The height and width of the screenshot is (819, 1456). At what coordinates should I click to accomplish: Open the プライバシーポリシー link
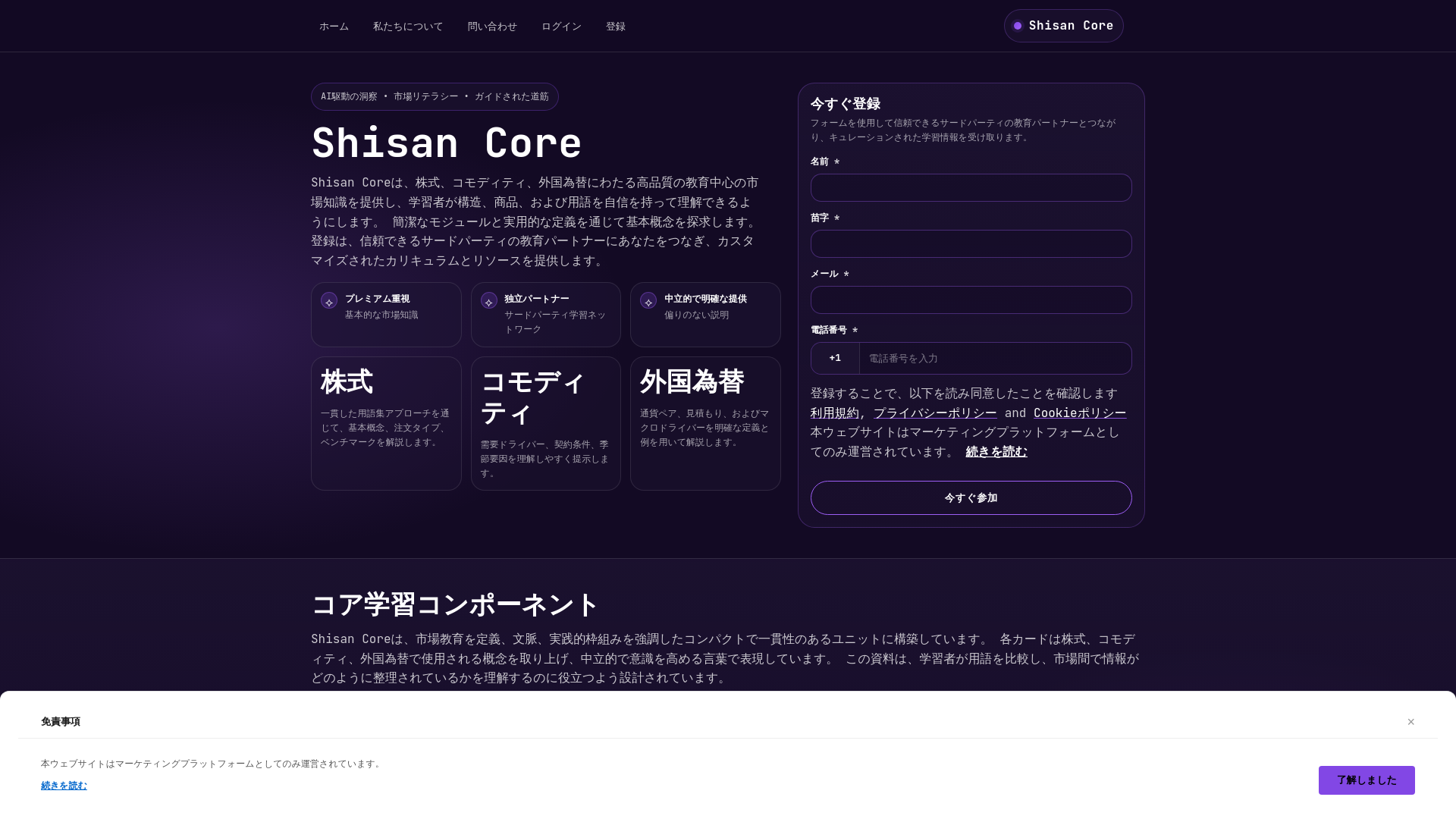coord(935,413)
